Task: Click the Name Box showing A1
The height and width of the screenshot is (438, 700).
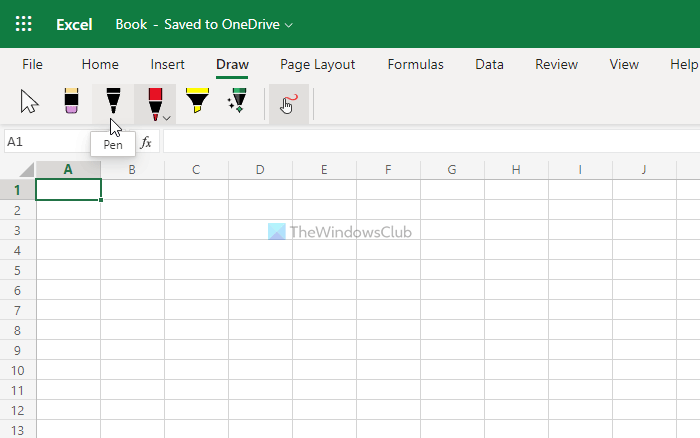Action: coord(47,142)
